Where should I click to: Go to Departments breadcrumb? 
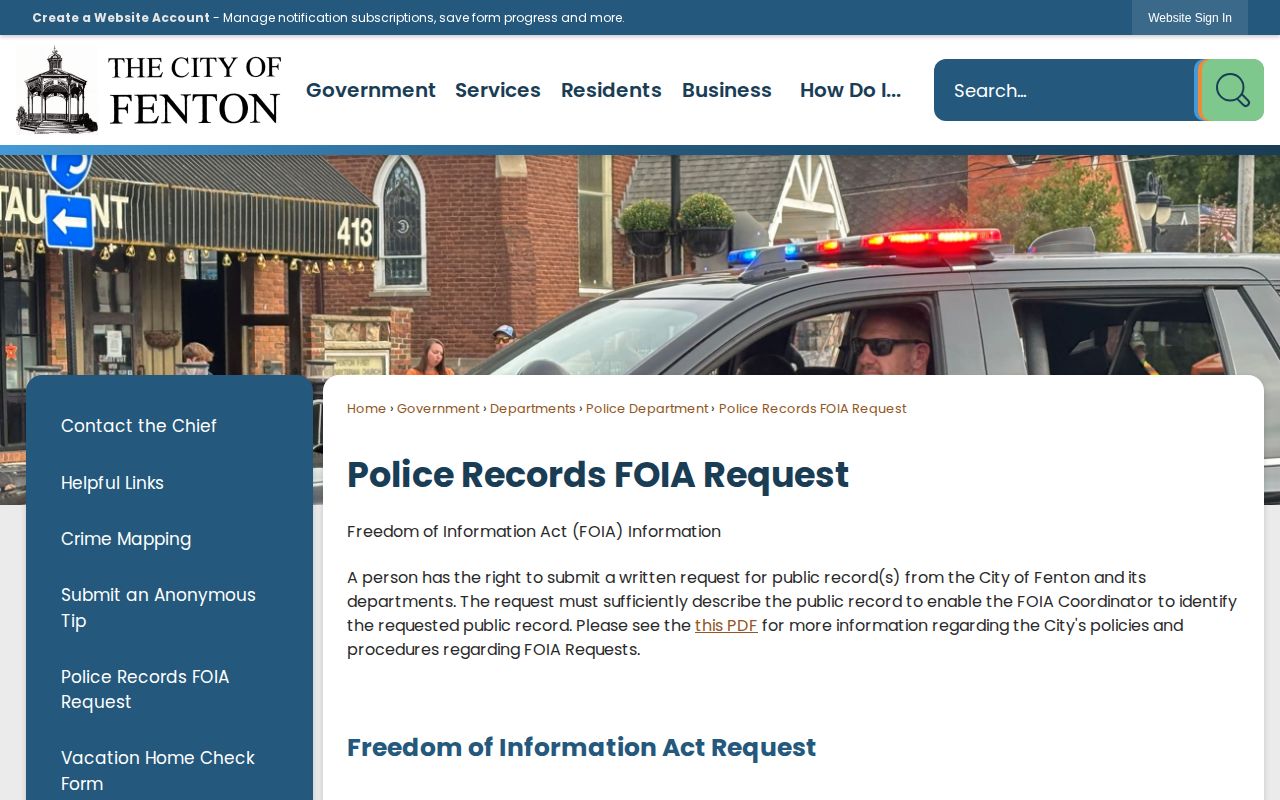click(x=533, y=409)
